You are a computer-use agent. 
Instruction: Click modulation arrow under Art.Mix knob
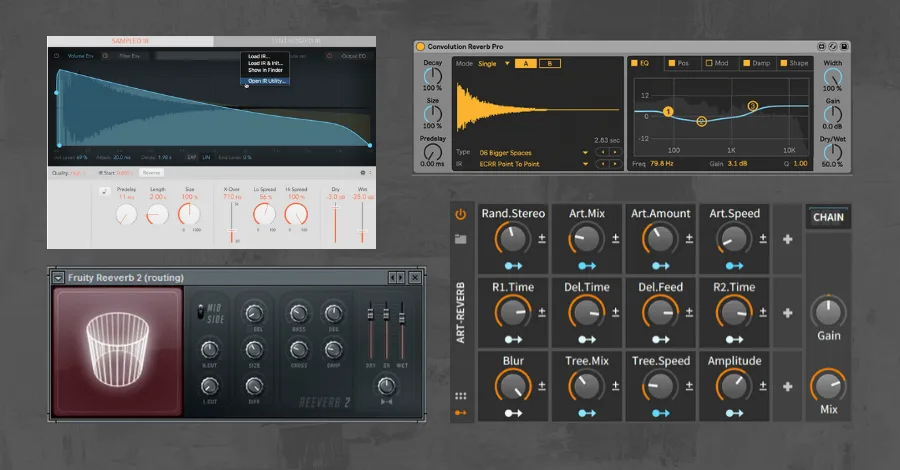[x=587, y=266]
